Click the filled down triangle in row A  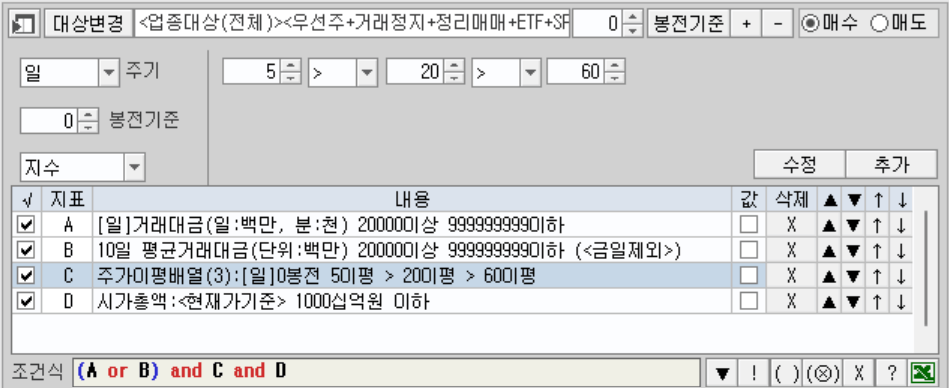coord(853,225)
